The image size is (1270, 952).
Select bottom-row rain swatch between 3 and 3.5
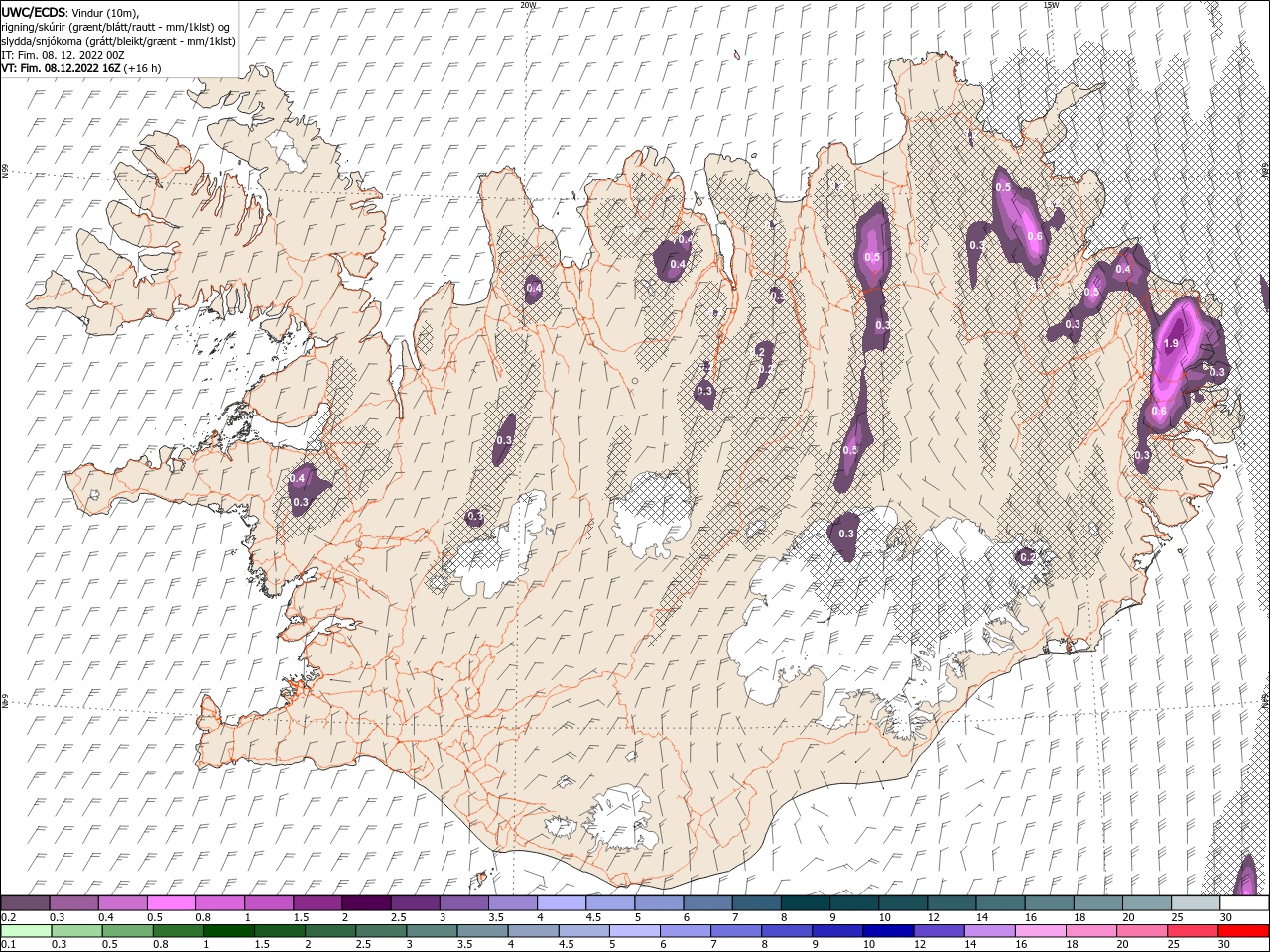(433, 932)
